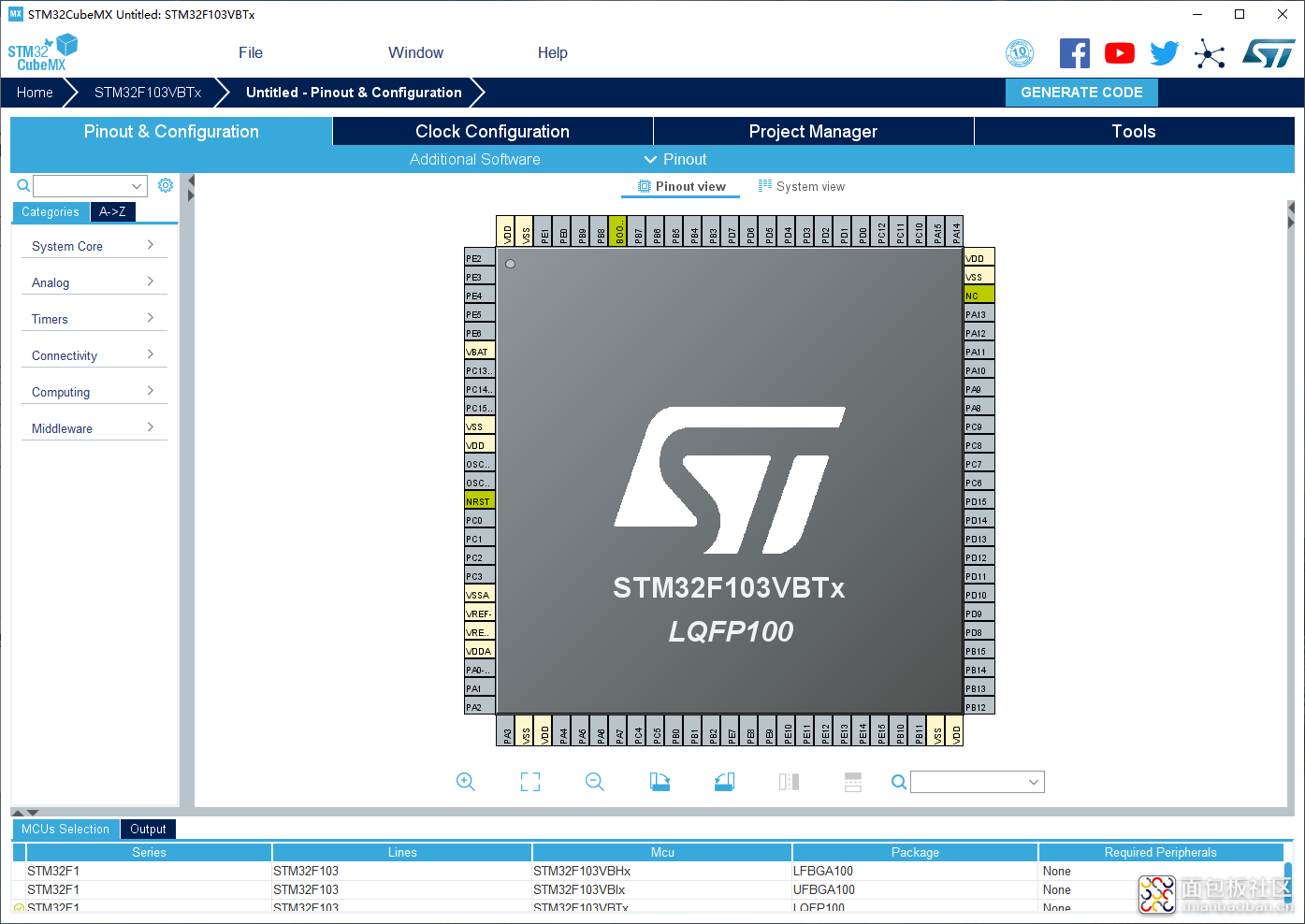
Task: Click the STM32CubeMX logo
Action: (43, 53)
